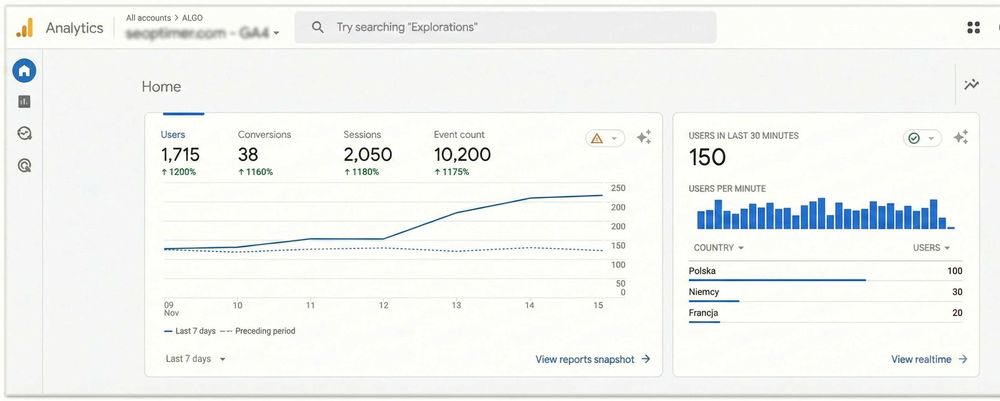Open the Reports bar chart icon
1000x401 pixels.
[24, 101]
